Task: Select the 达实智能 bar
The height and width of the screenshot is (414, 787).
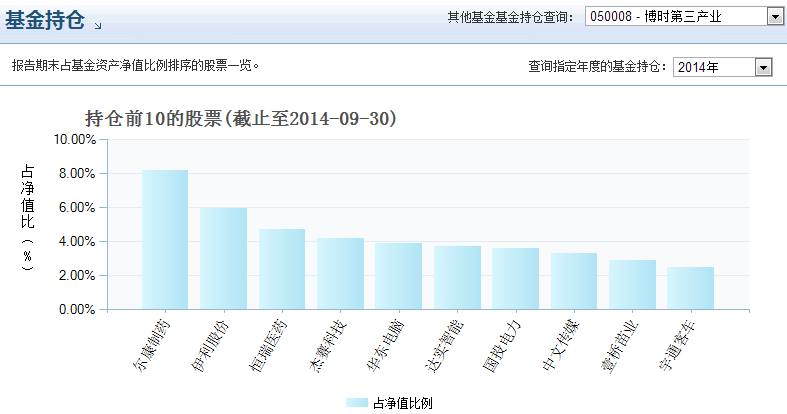Action: [457, 278]
